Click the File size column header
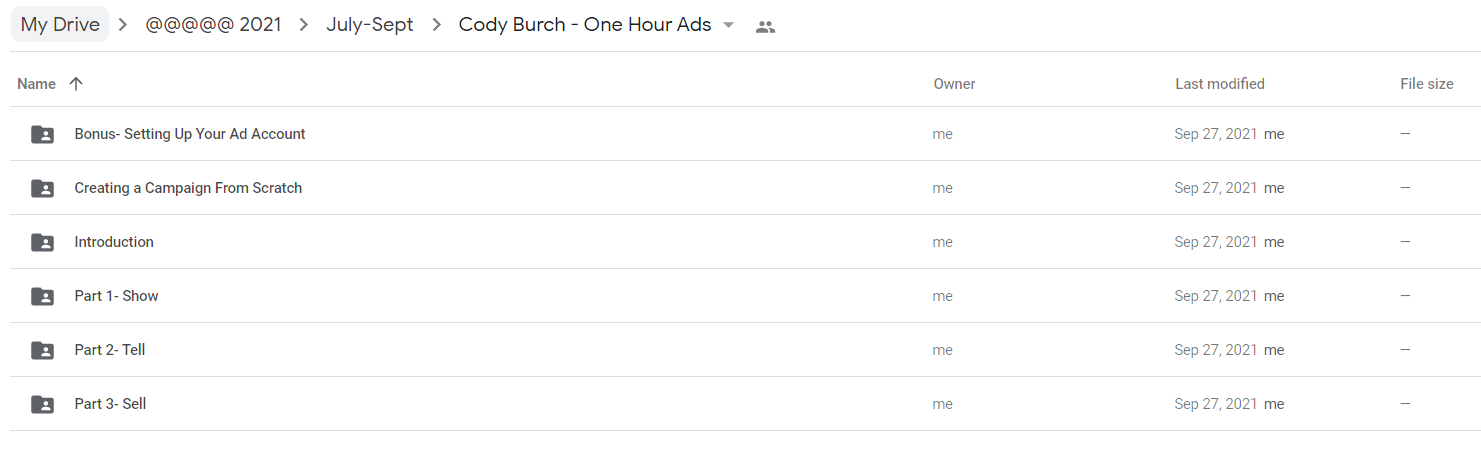 tap(1427, 84)
